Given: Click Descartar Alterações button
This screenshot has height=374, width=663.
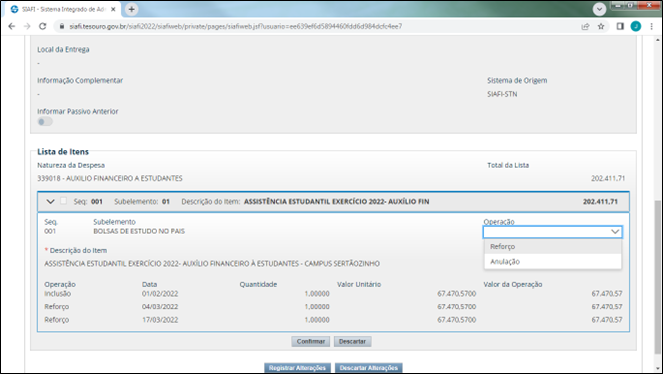Looking at the screenshot, I should click(x=369, y=368).
